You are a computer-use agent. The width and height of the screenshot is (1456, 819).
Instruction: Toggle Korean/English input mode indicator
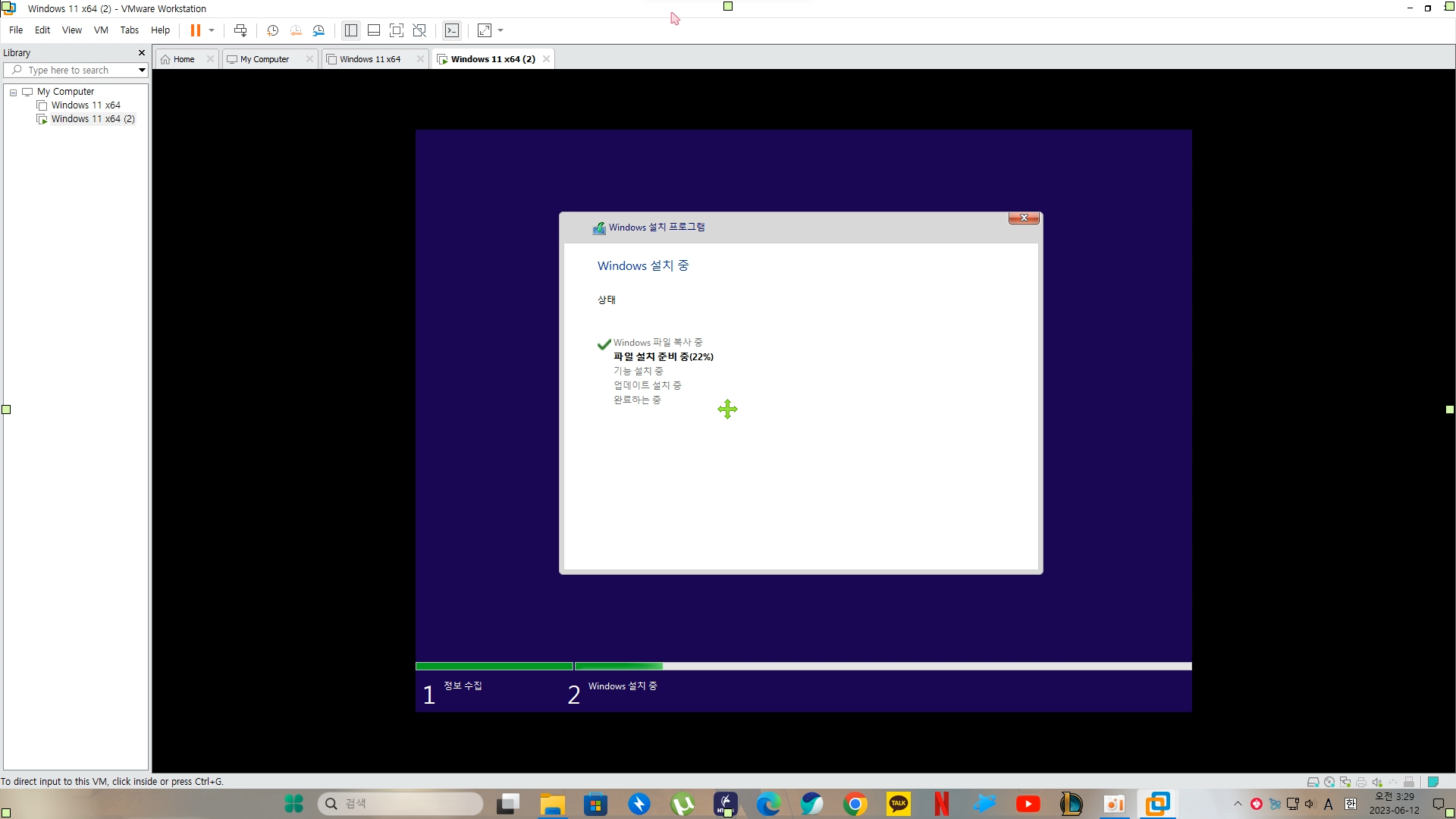click(1351, 804)
